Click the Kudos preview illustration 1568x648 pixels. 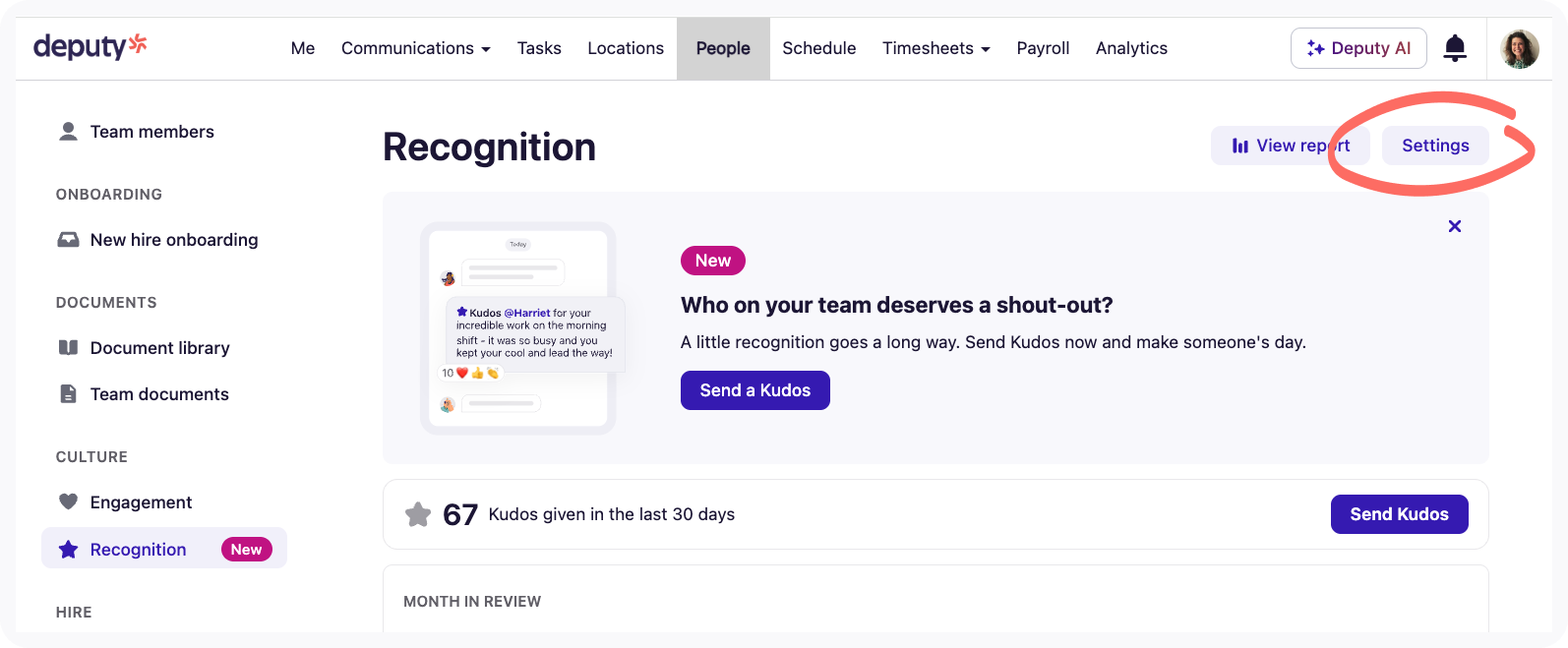518,328
